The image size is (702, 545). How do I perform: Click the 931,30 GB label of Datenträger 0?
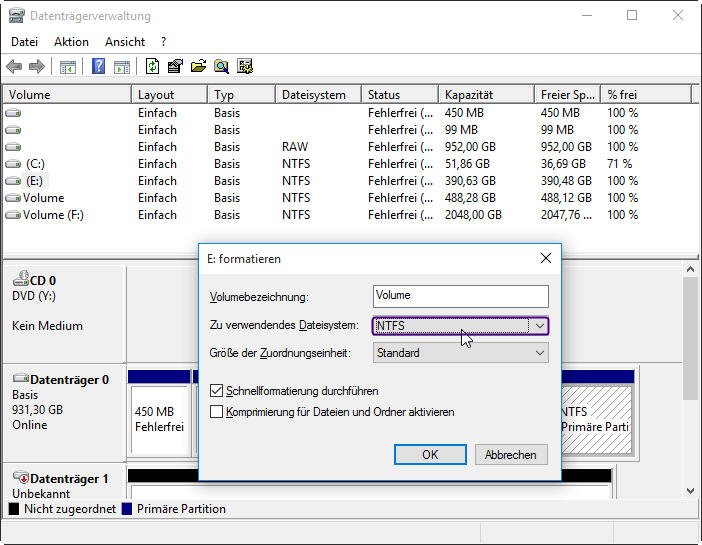[38, 410]
